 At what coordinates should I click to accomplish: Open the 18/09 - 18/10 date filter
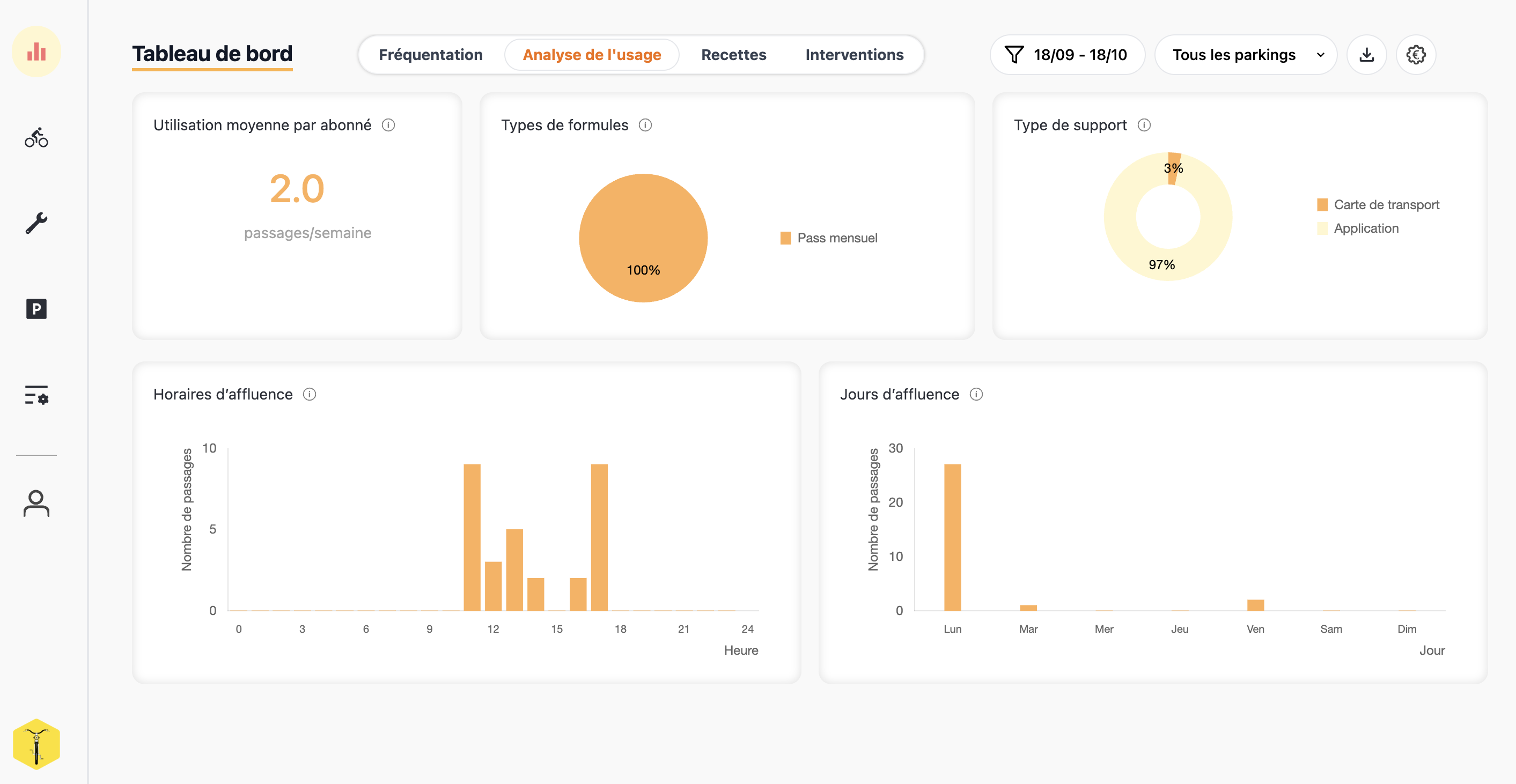pyautogui.click(x=1066, y=55)
